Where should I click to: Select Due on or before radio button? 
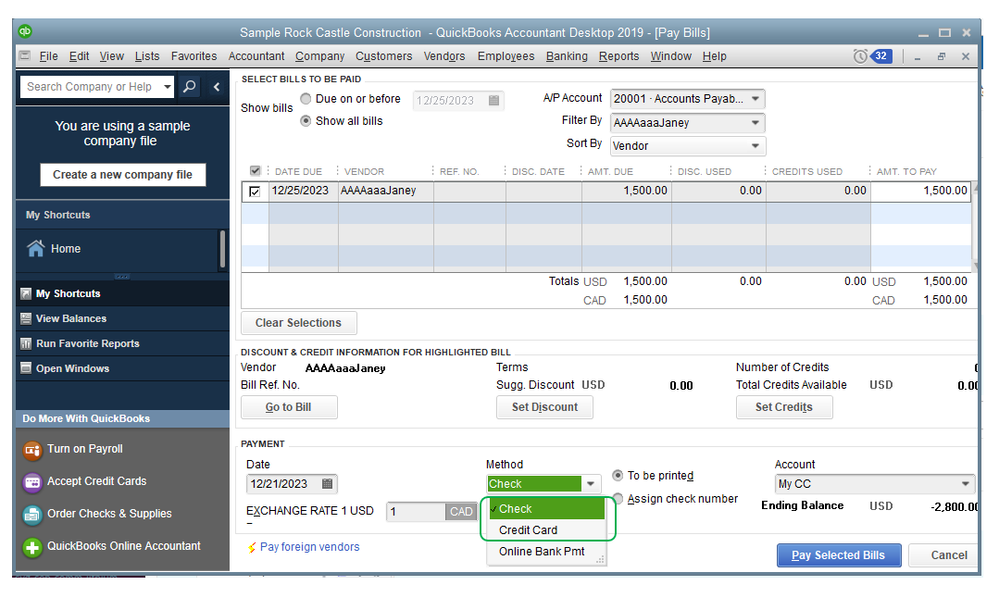coord(306,99)
